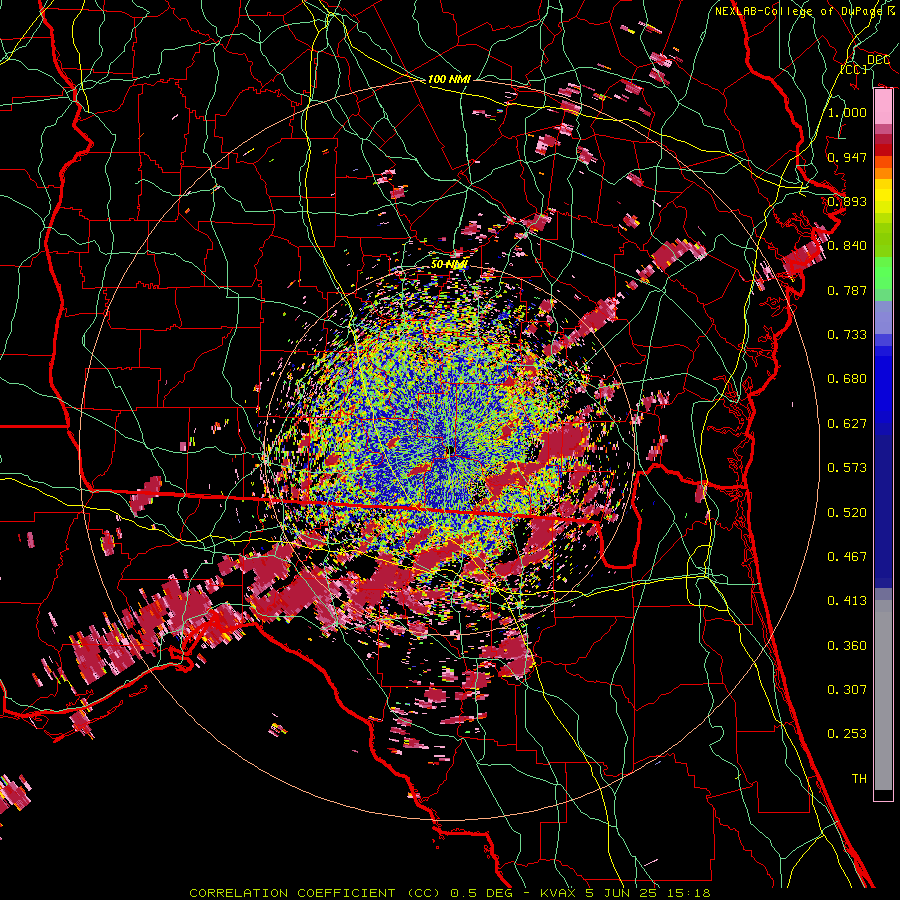Screen dimensions: 900x900
Task: Click the 0.573 scale value
Action: click(x=847, y=467)
